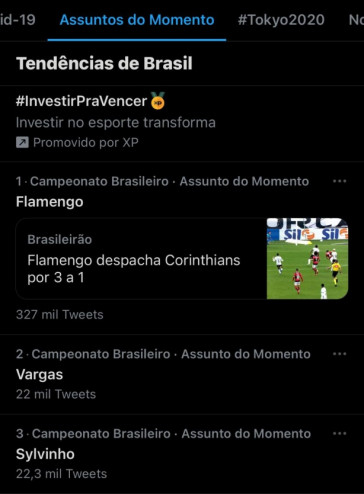Select the cut-off tab after #Tokyo2020
The height and width of the screenshot is (494, 364).
[x=356, y=20]
